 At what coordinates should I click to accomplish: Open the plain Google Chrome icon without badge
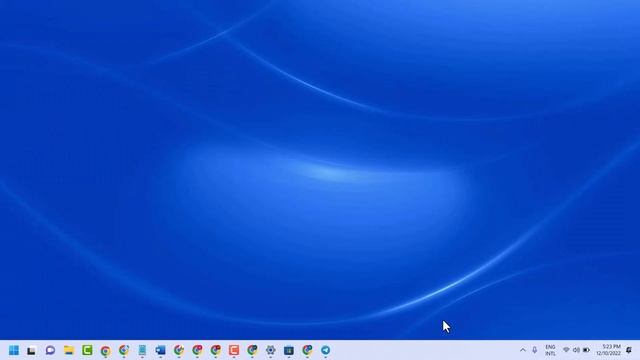[105, 351]
